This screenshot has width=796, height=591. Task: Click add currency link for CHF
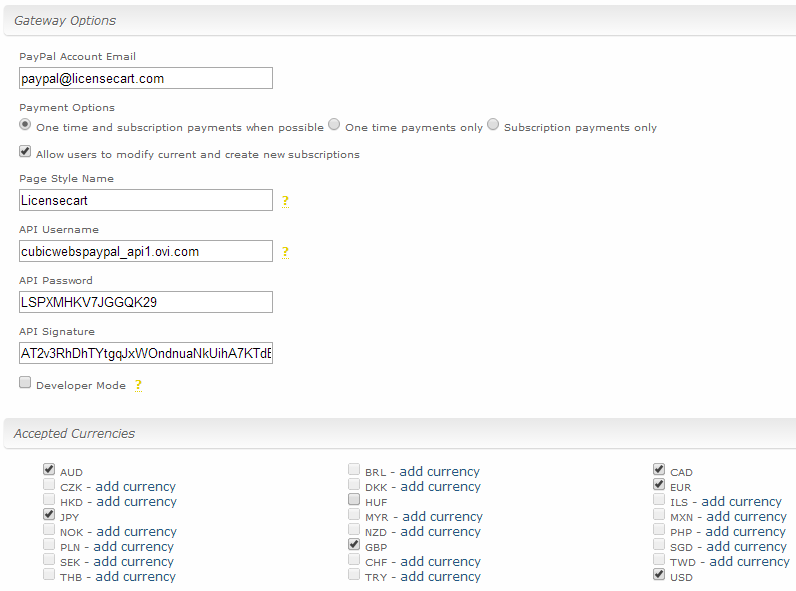point(441,562)
